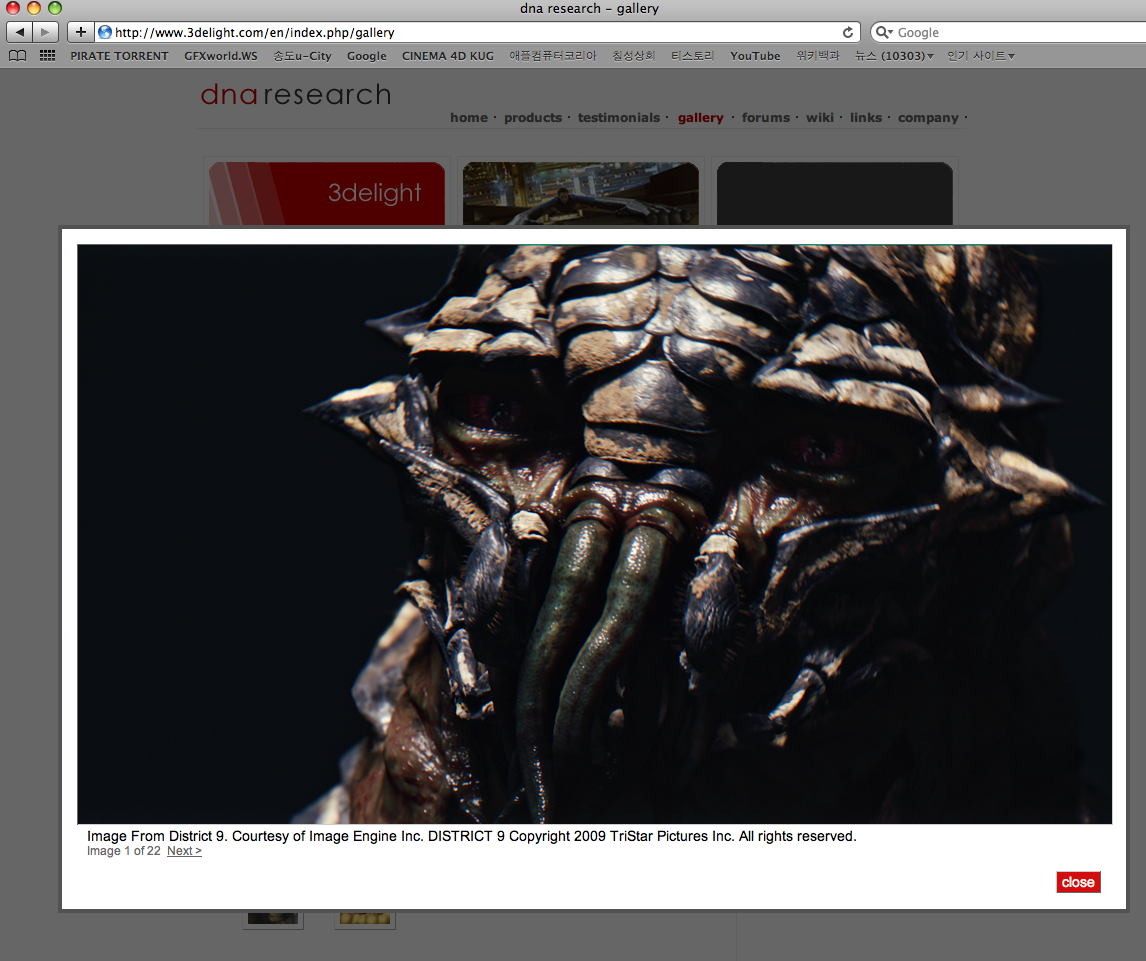Open PIRATE TORRENT bookmark
Screen dimensions: 1146x961
pos(119,56)
